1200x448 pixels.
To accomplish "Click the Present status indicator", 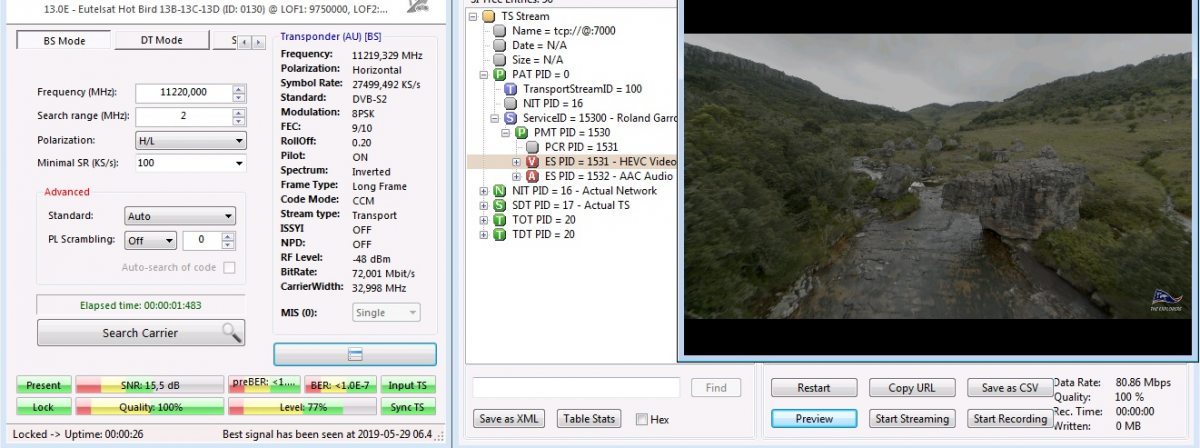I will tap(44, 385).
